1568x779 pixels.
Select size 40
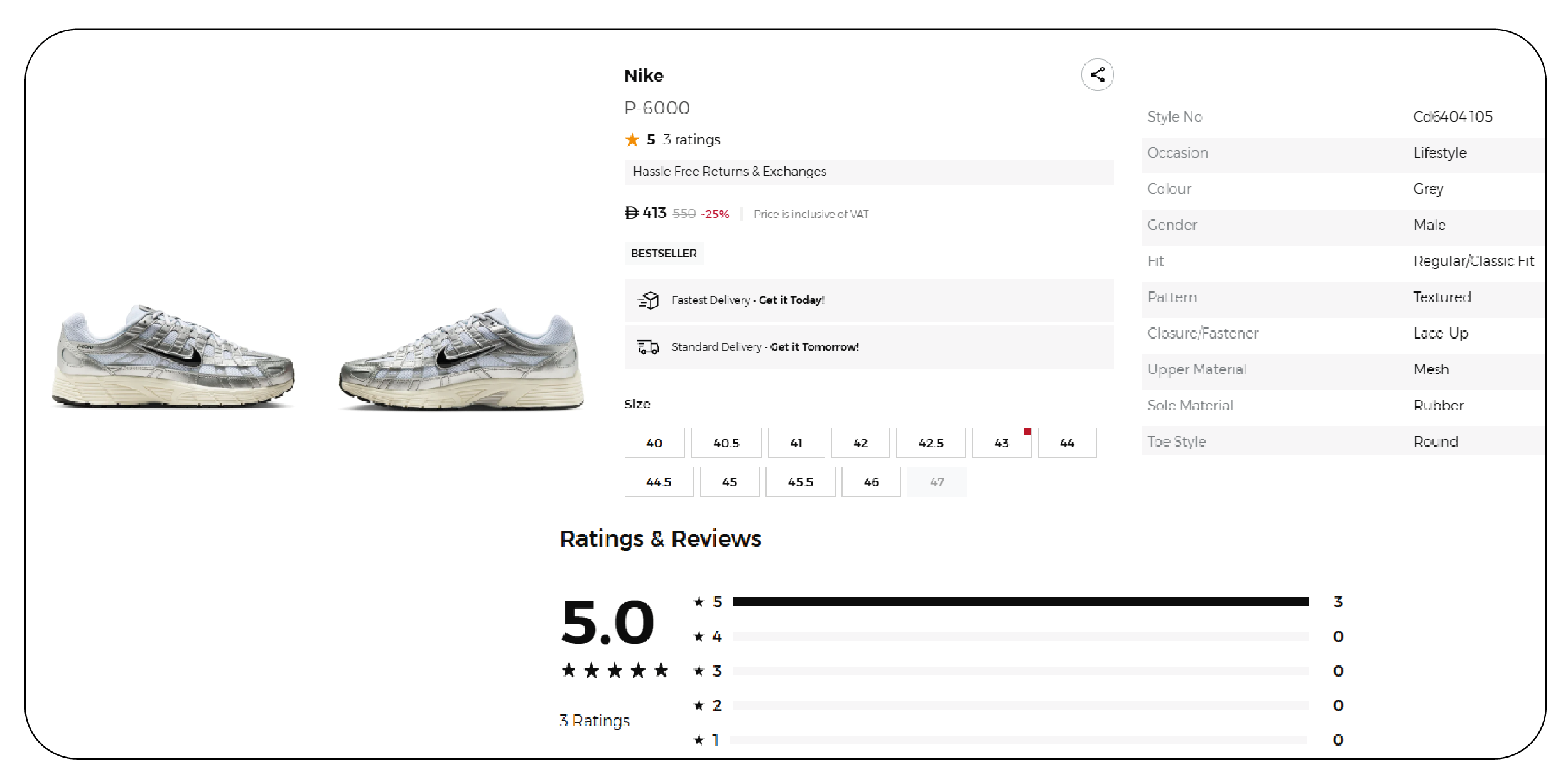click(654, 443)
